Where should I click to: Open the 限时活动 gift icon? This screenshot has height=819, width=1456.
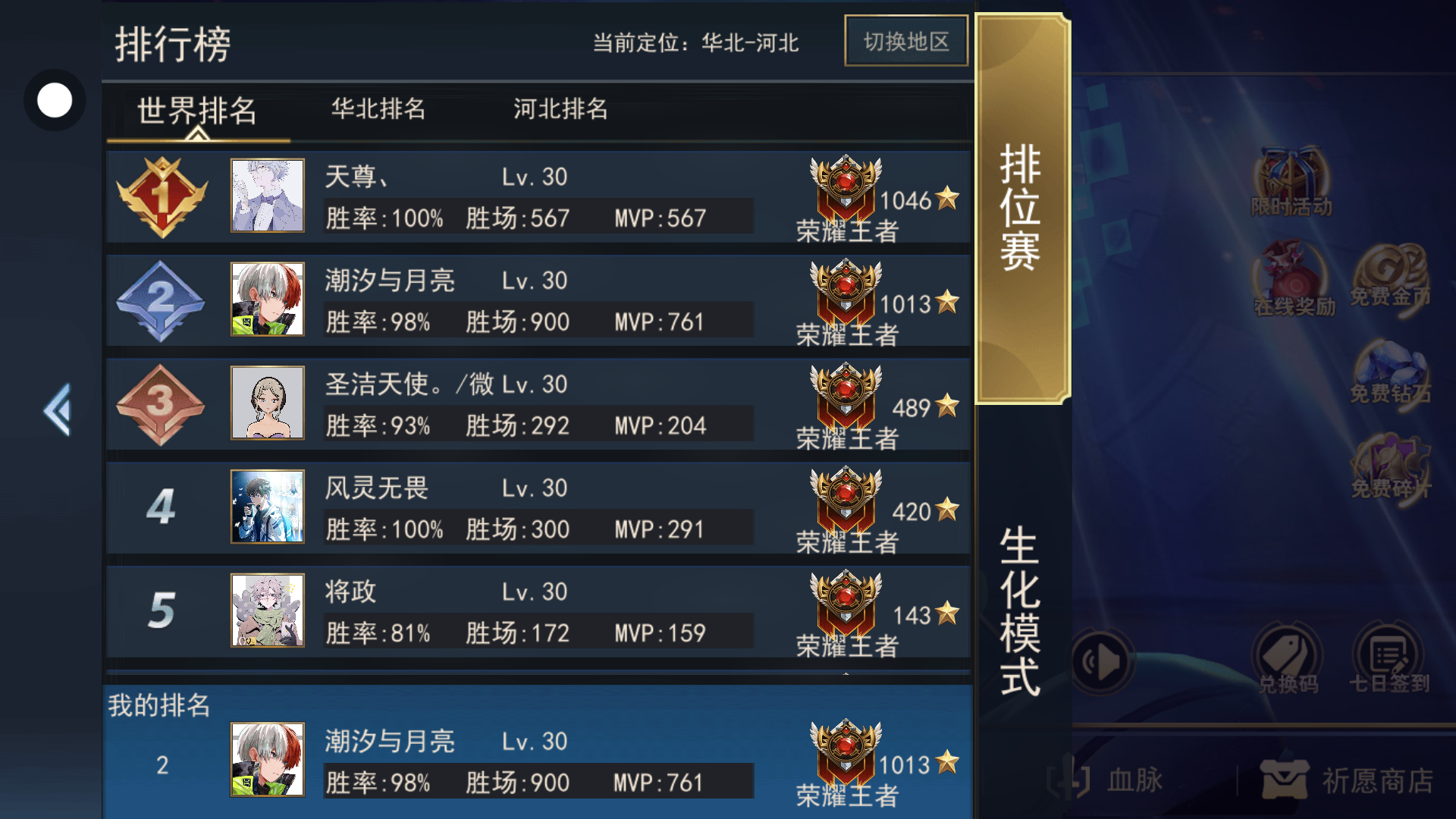[x=1291, y=182]
